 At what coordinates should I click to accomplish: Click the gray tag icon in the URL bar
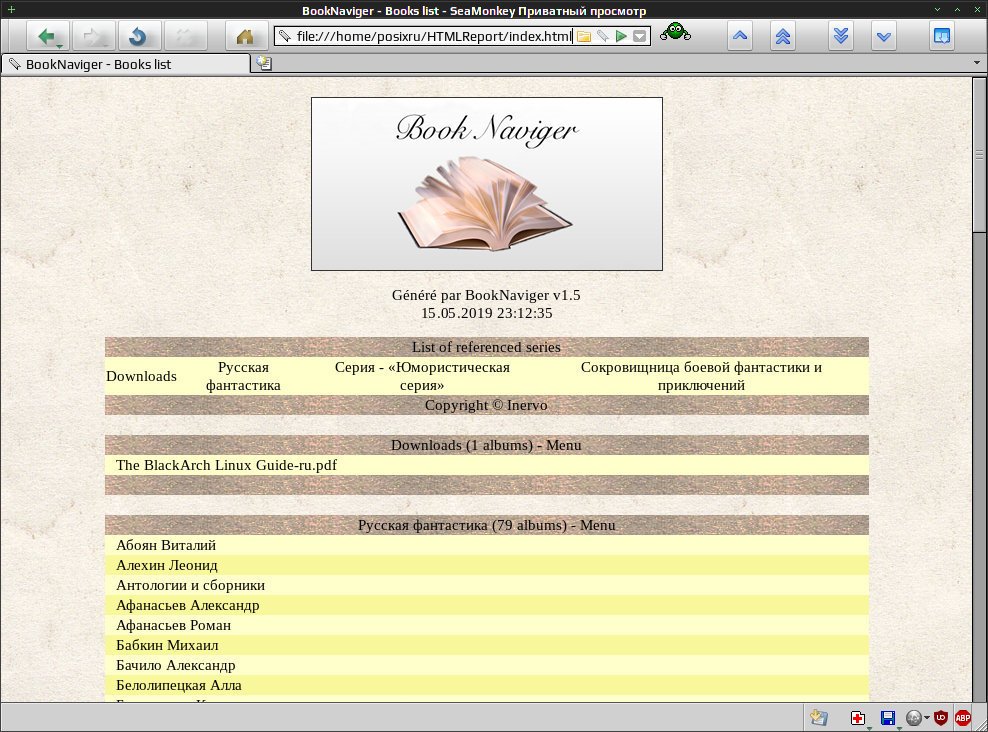pyautogui.click(x=603, y=36)
